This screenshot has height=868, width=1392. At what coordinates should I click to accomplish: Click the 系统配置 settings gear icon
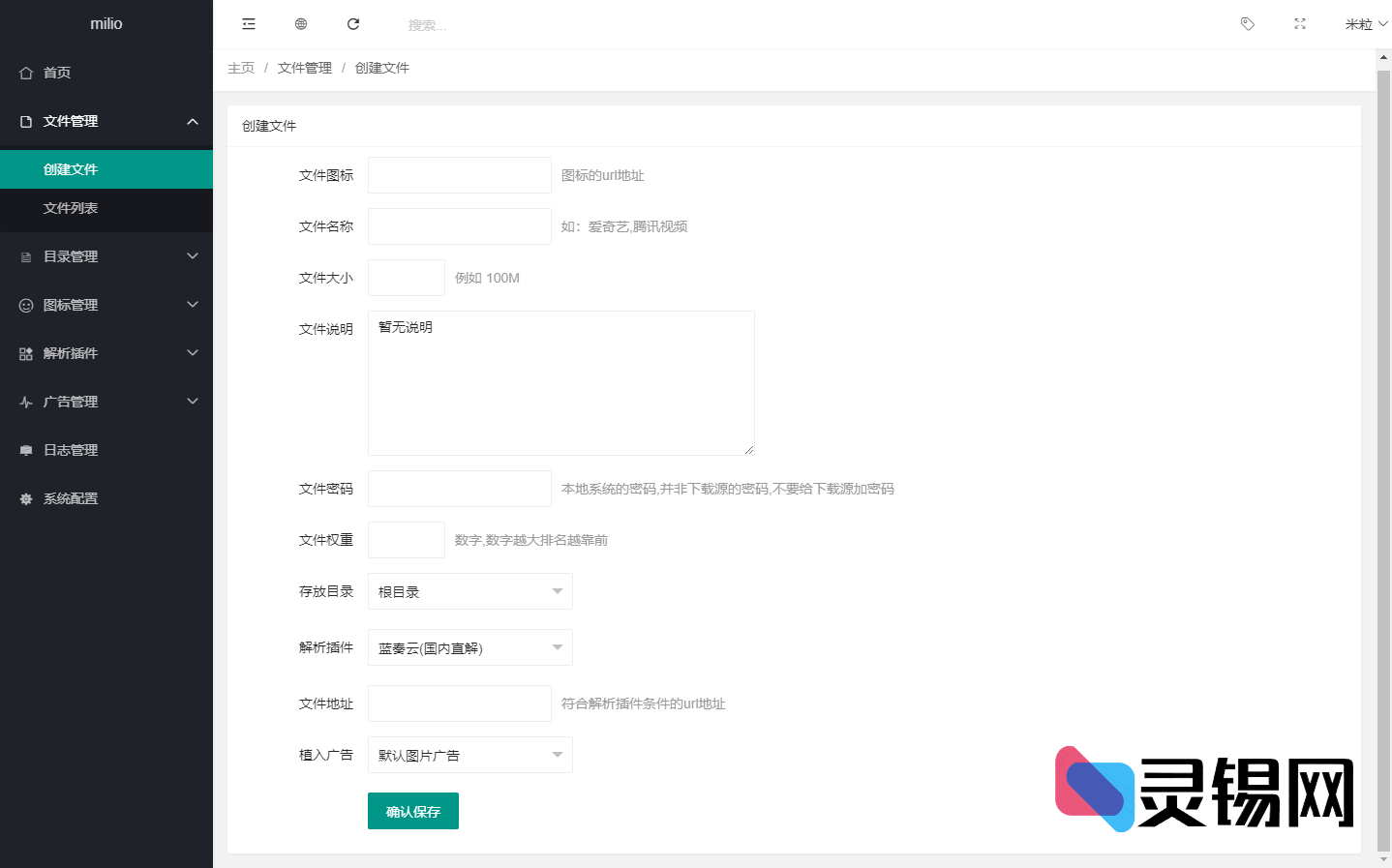23,498
